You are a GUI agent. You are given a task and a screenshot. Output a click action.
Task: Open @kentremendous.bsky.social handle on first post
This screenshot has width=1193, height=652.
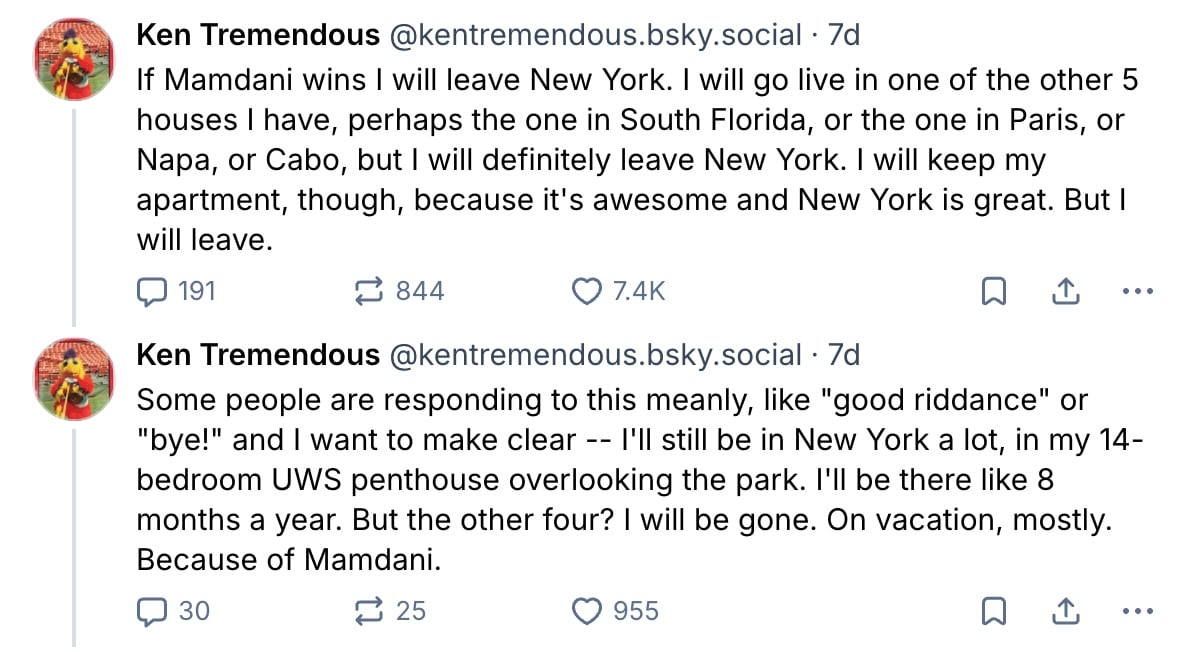pos(595,36)
